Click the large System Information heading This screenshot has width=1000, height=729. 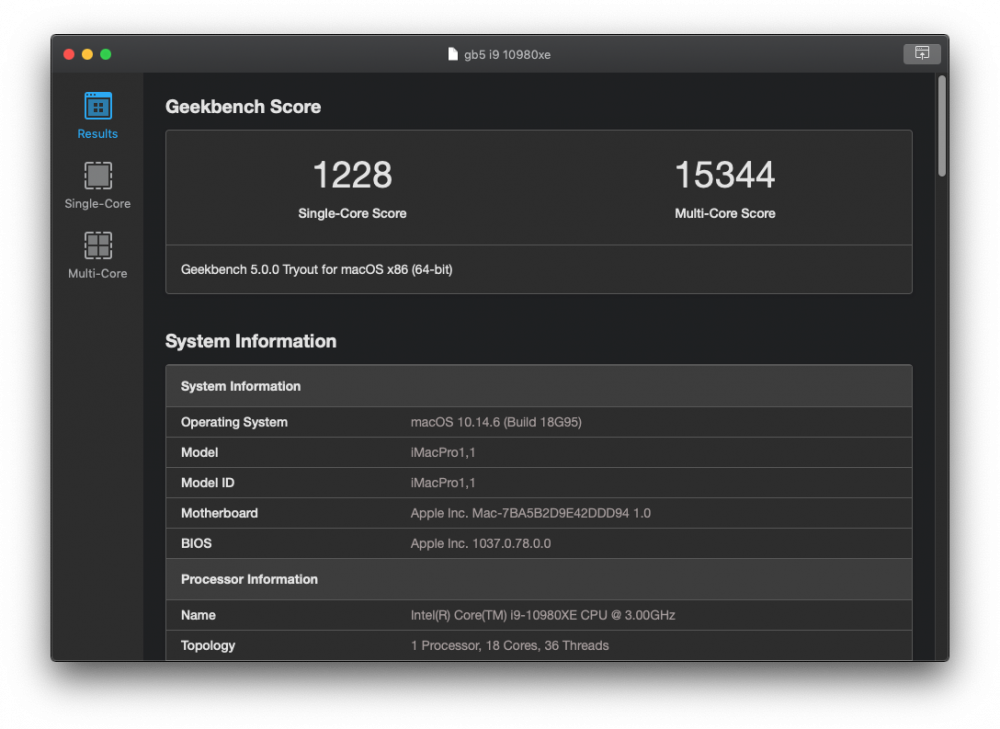click(251, 341)
